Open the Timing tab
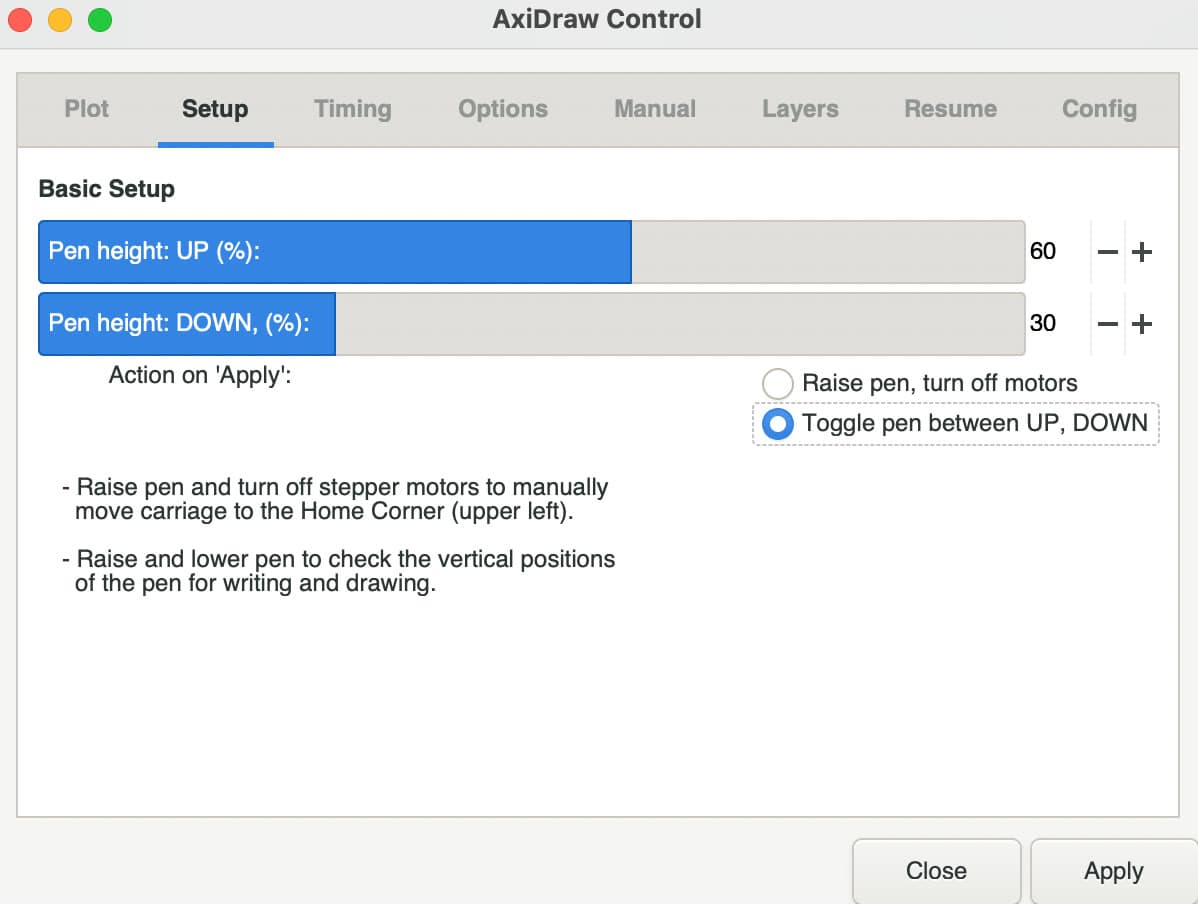This screenshot has height=904, width=1198. pos(352,109)
